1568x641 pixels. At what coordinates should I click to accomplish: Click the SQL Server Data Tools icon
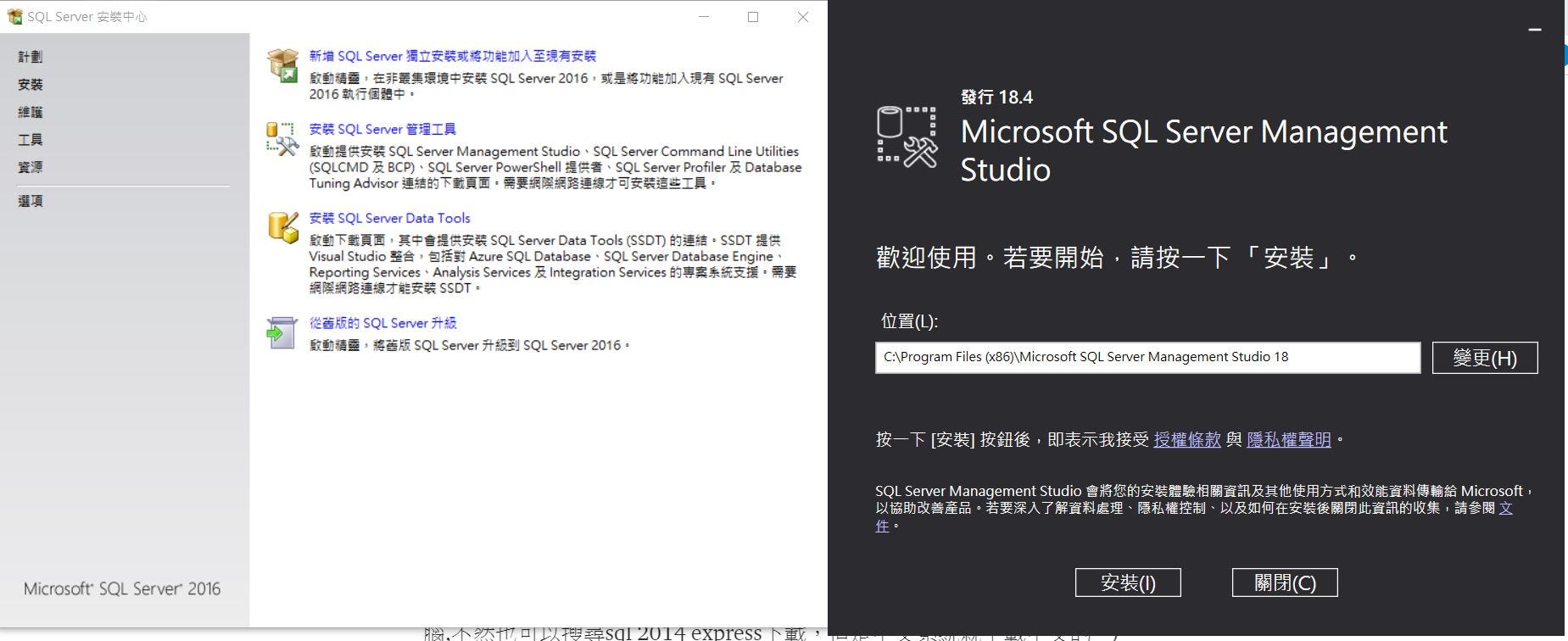282,227
